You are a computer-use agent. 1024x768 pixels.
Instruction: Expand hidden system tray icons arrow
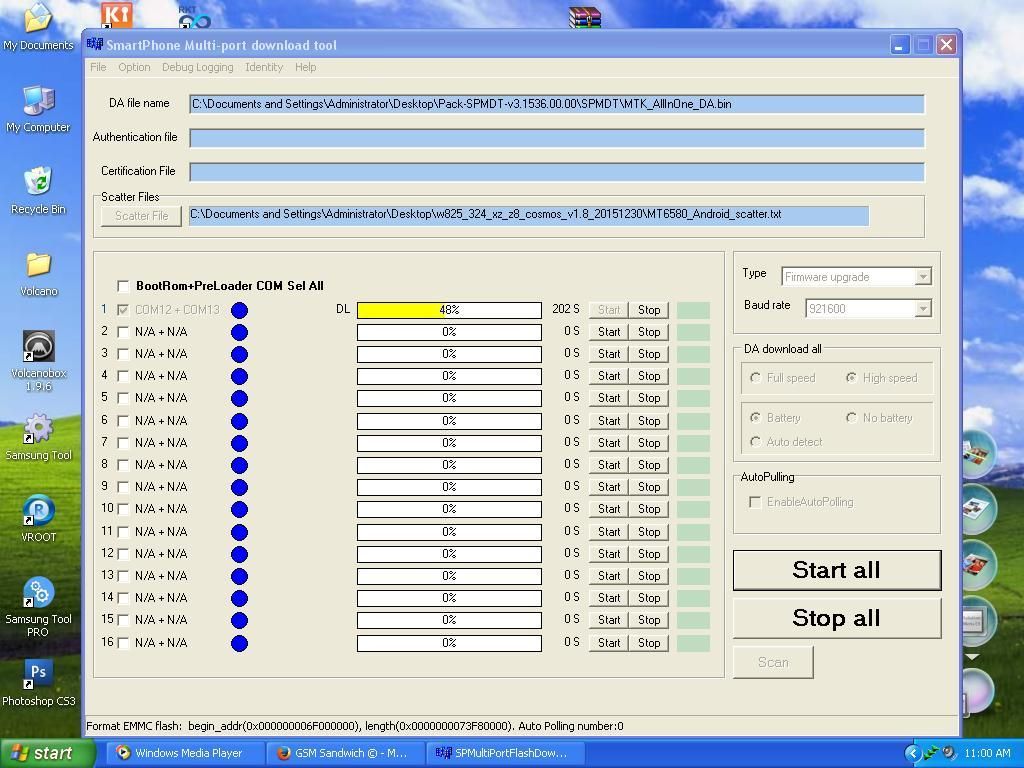(912, 753)
